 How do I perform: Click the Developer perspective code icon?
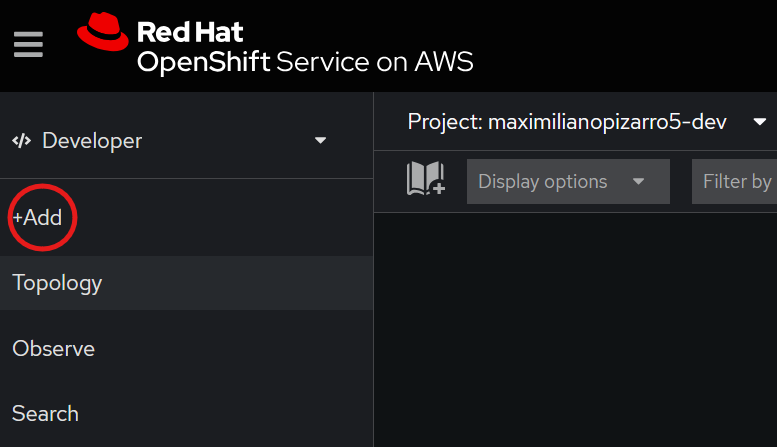pos(21,141)
